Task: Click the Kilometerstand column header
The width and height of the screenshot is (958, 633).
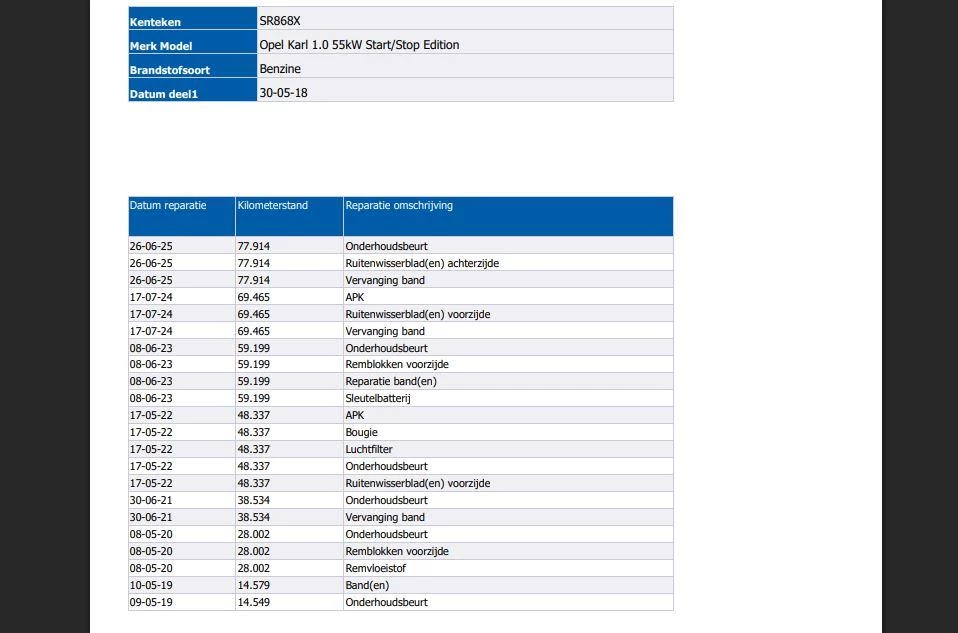Action: [273, 206]
